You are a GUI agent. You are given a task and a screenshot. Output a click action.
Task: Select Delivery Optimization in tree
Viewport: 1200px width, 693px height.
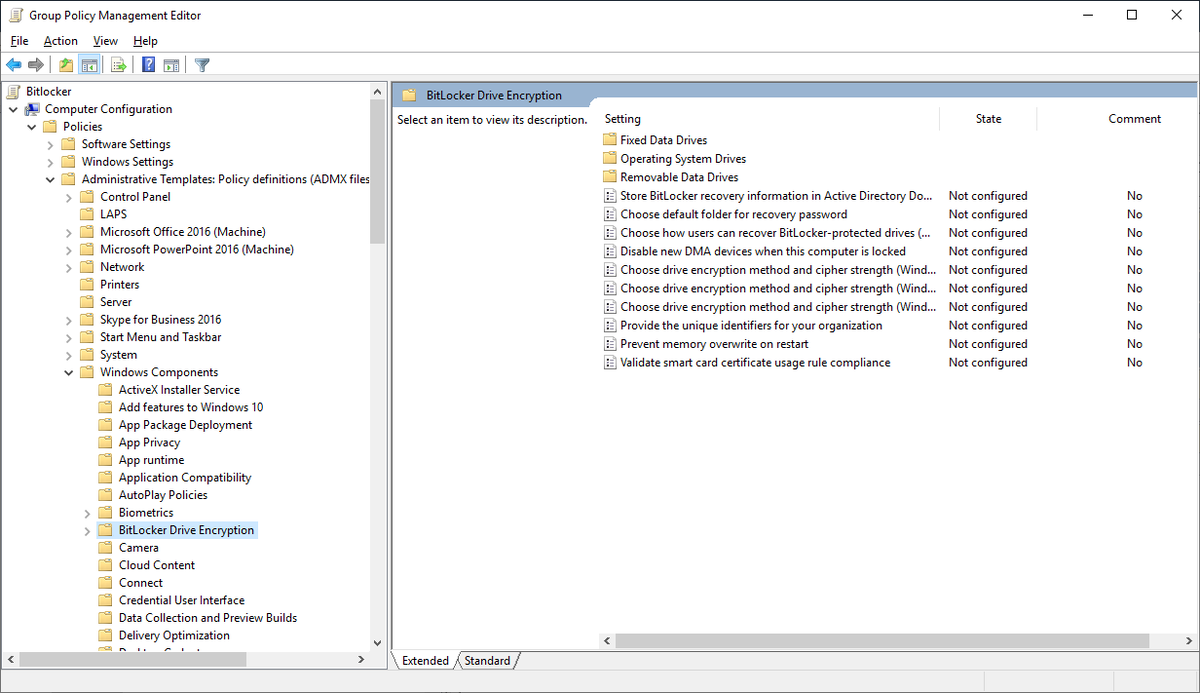point(174,635)
